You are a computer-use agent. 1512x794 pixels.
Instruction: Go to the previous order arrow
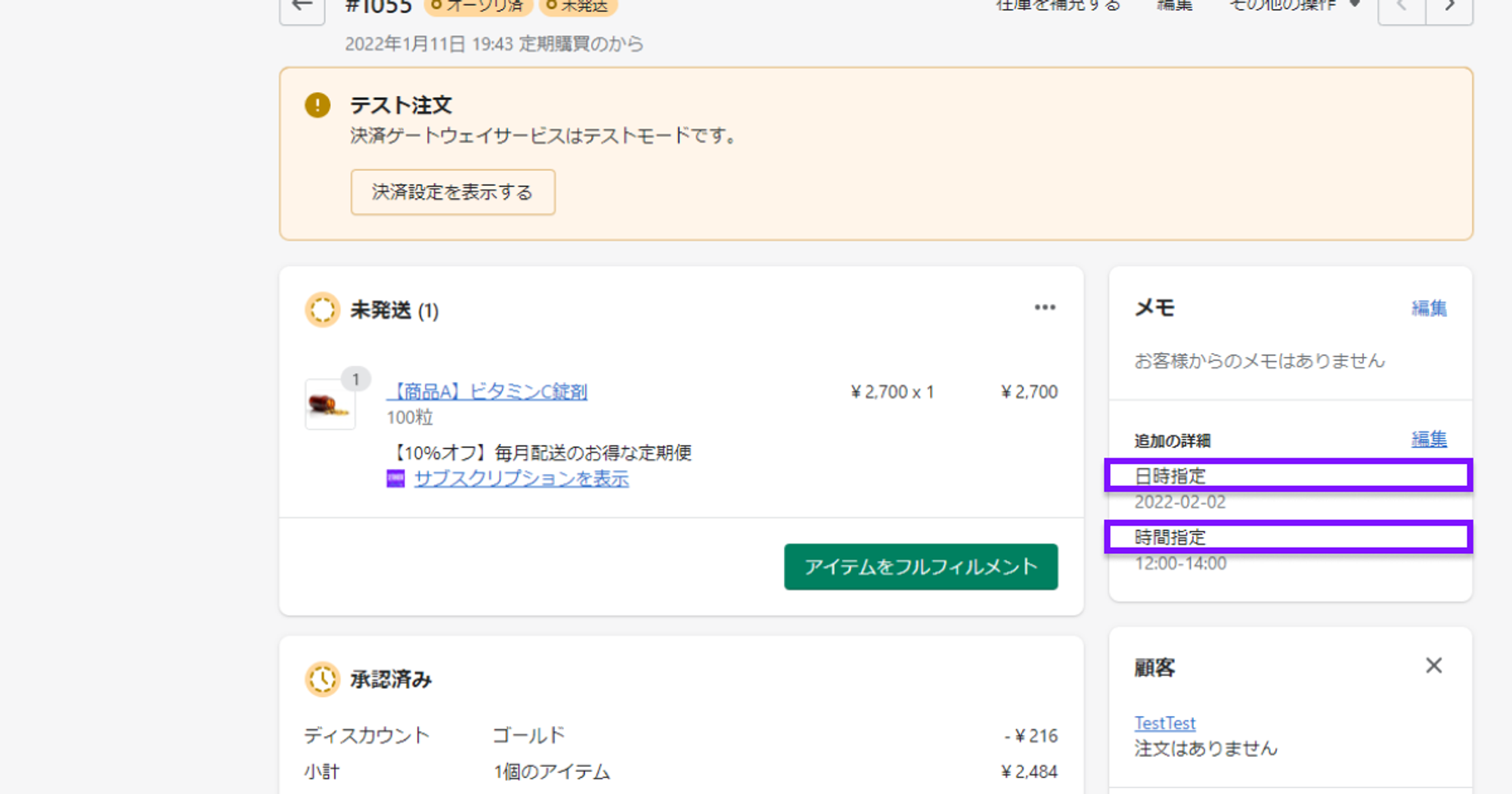(x=1402, y=8)
